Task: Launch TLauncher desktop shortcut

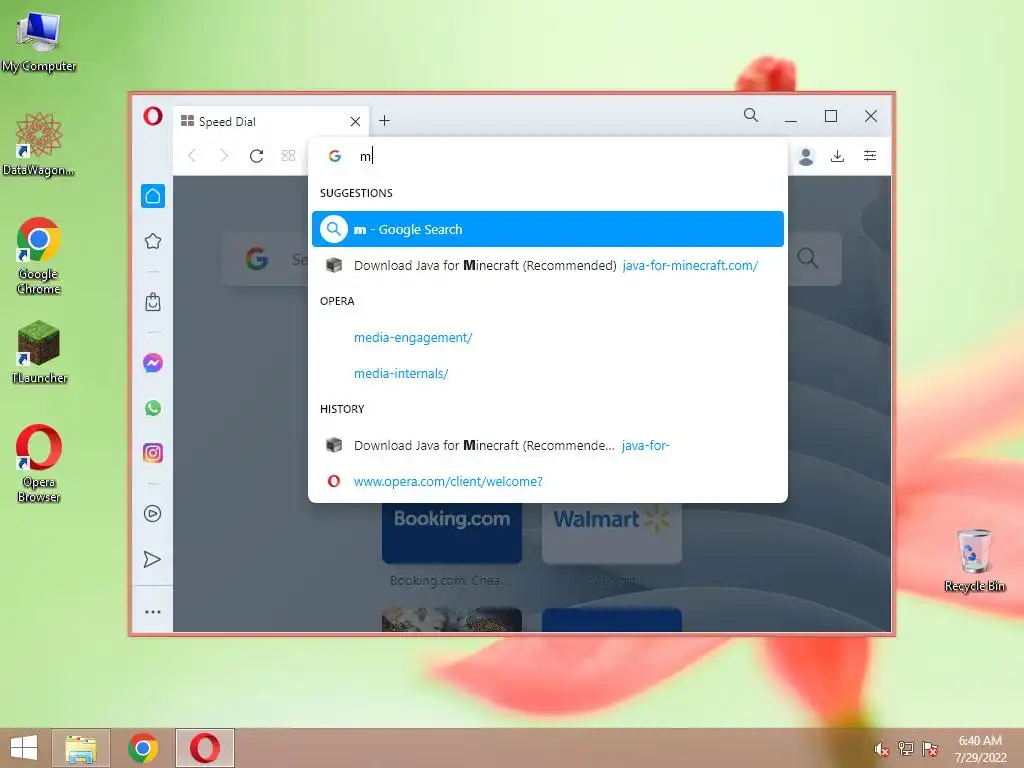Action: pos(39,352)
